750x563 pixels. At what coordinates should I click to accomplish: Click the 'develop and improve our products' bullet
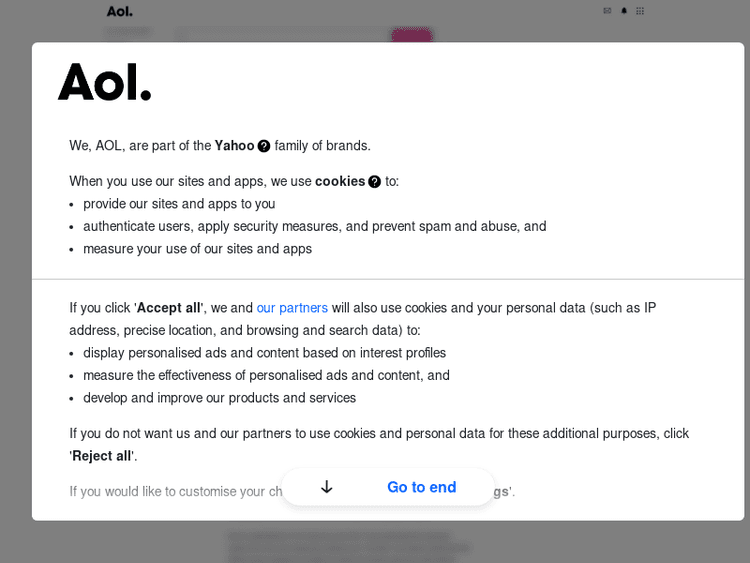(219, 398)
